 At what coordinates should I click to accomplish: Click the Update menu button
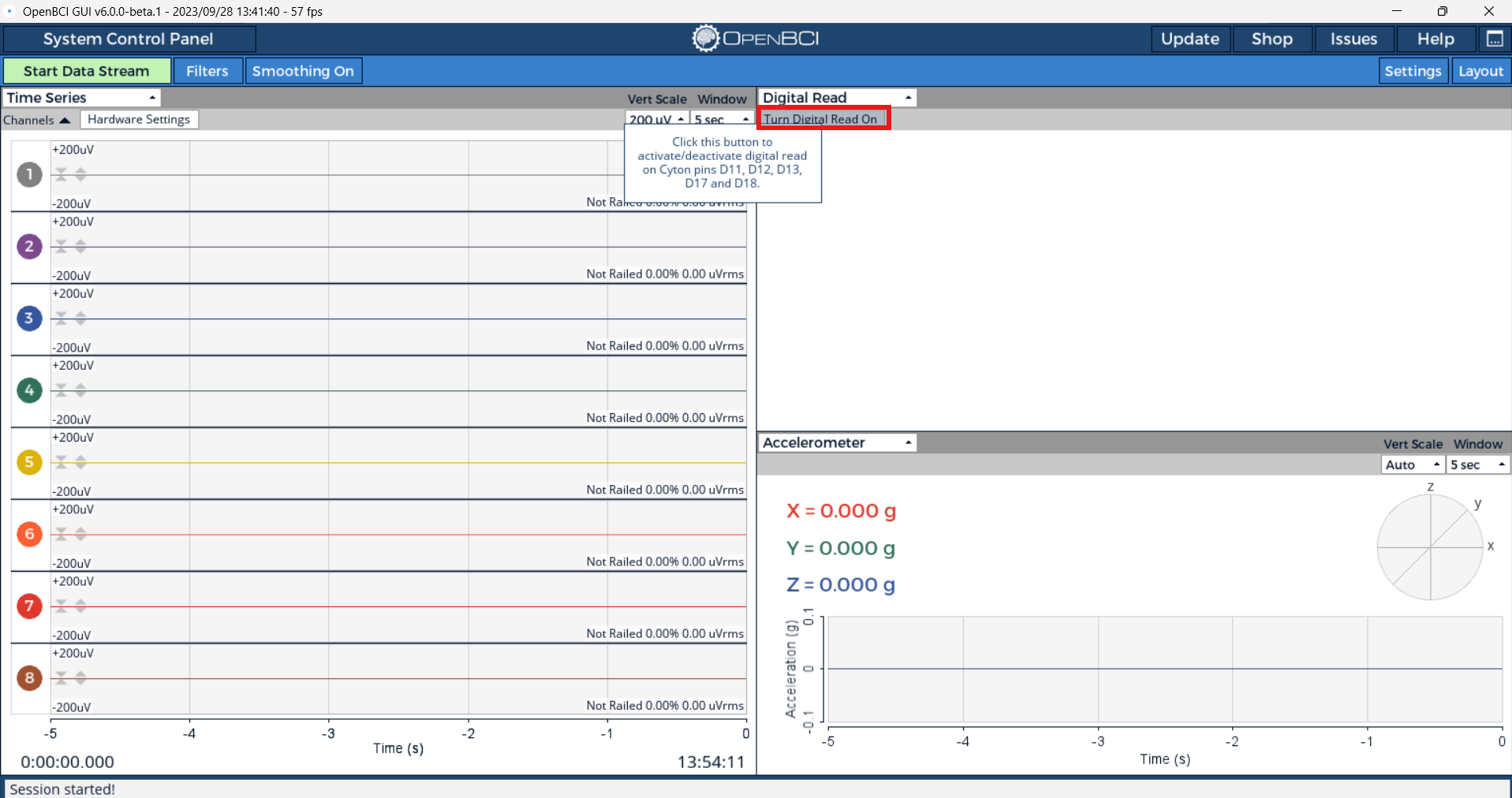(1190, 39)
